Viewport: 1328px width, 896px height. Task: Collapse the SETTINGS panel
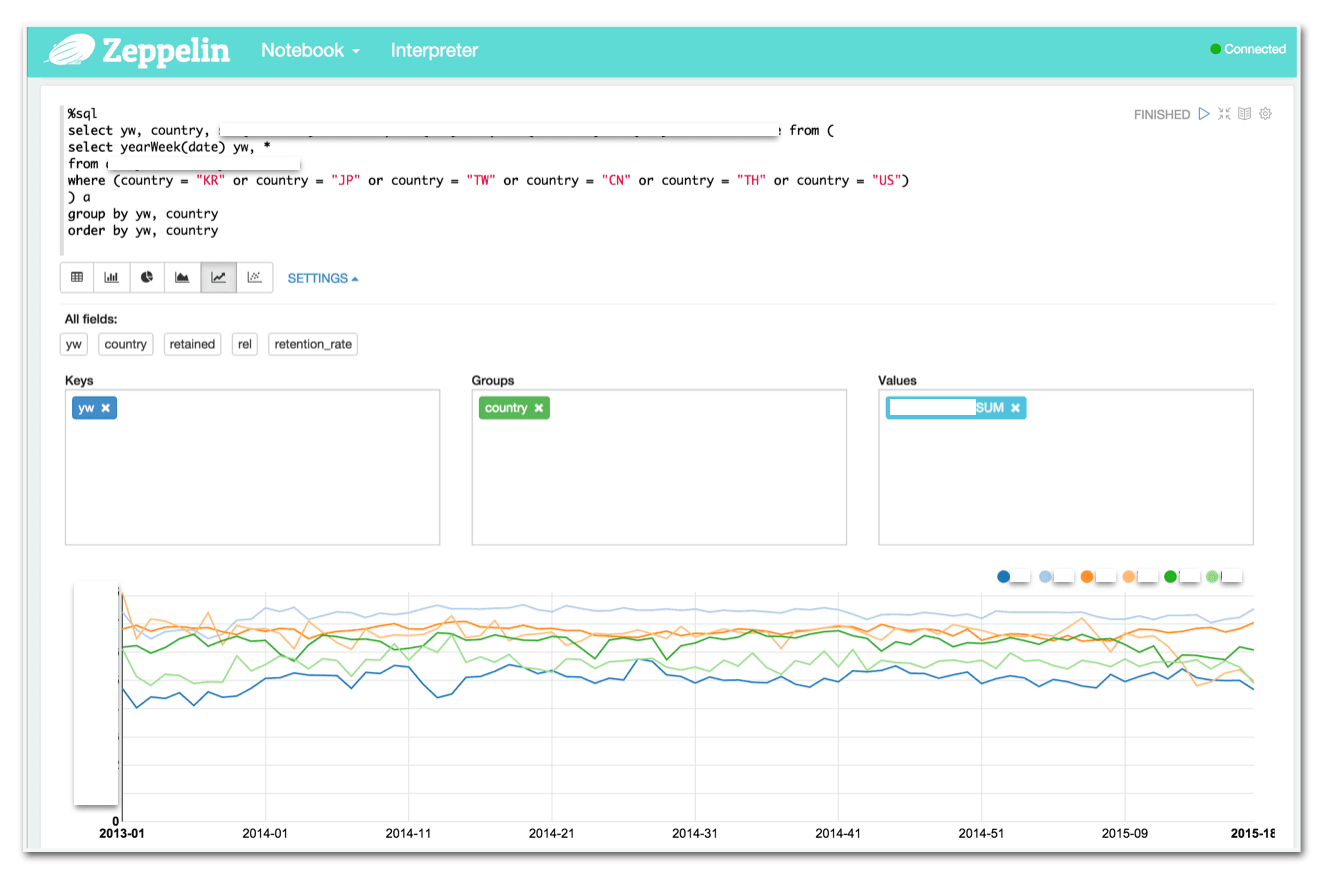[322, 278]
